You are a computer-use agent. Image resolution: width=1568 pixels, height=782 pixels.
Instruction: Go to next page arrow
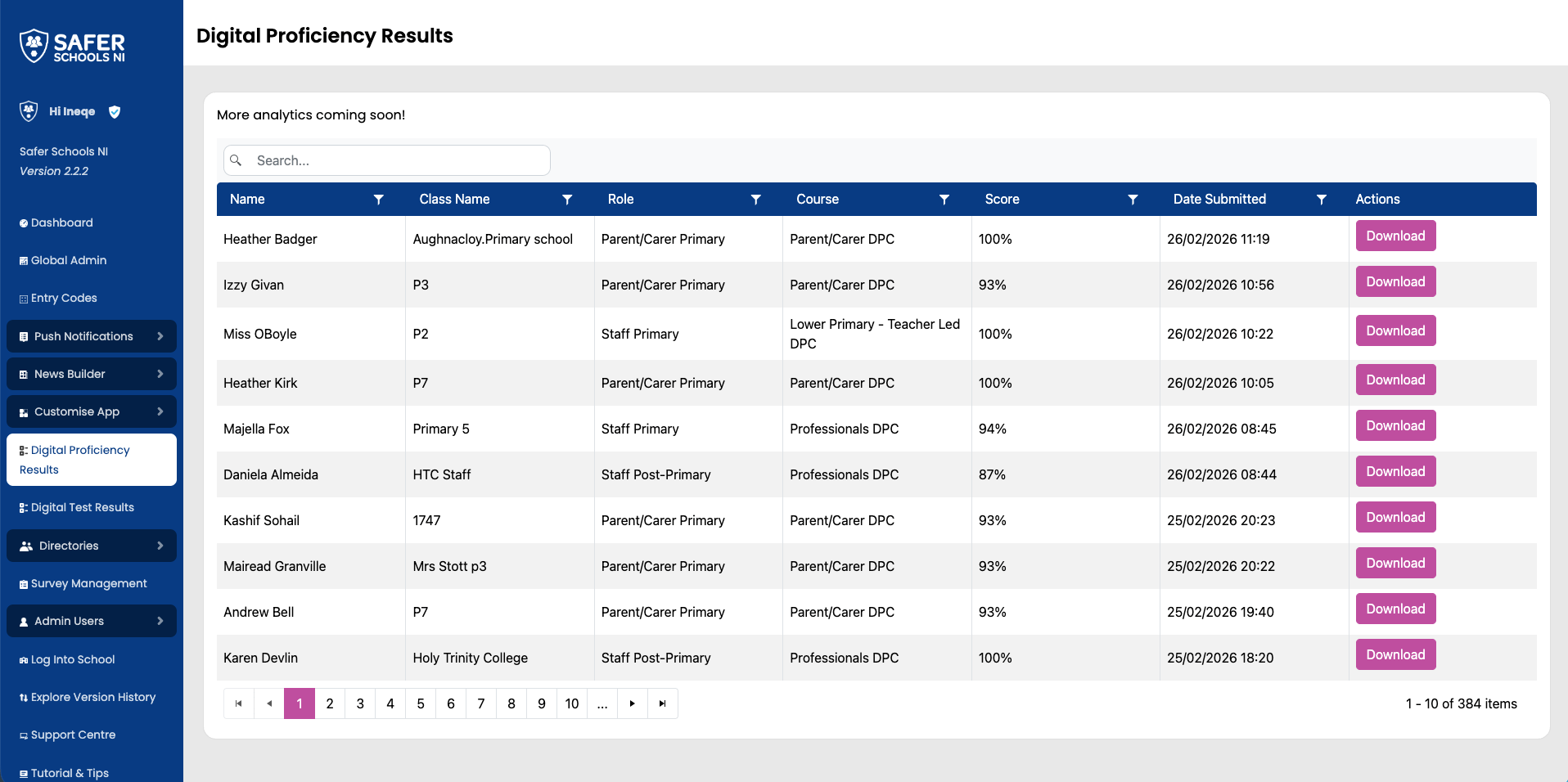[x=632, y=703]
